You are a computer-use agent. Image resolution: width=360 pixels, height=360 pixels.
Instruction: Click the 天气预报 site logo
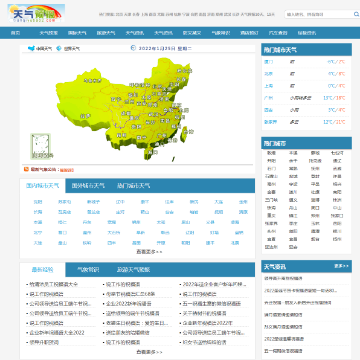pyautogui.click(x=36, y=13)
